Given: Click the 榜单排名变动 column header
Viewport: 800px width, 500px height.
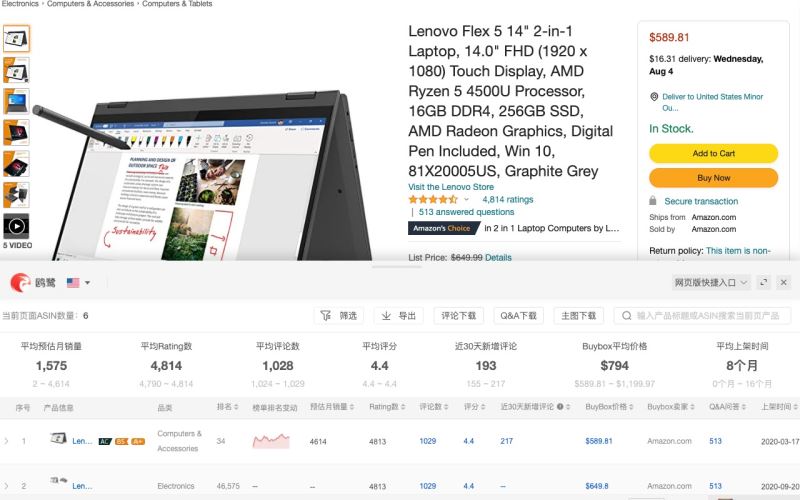Looking at the screenshot, I should click(274, 407).
